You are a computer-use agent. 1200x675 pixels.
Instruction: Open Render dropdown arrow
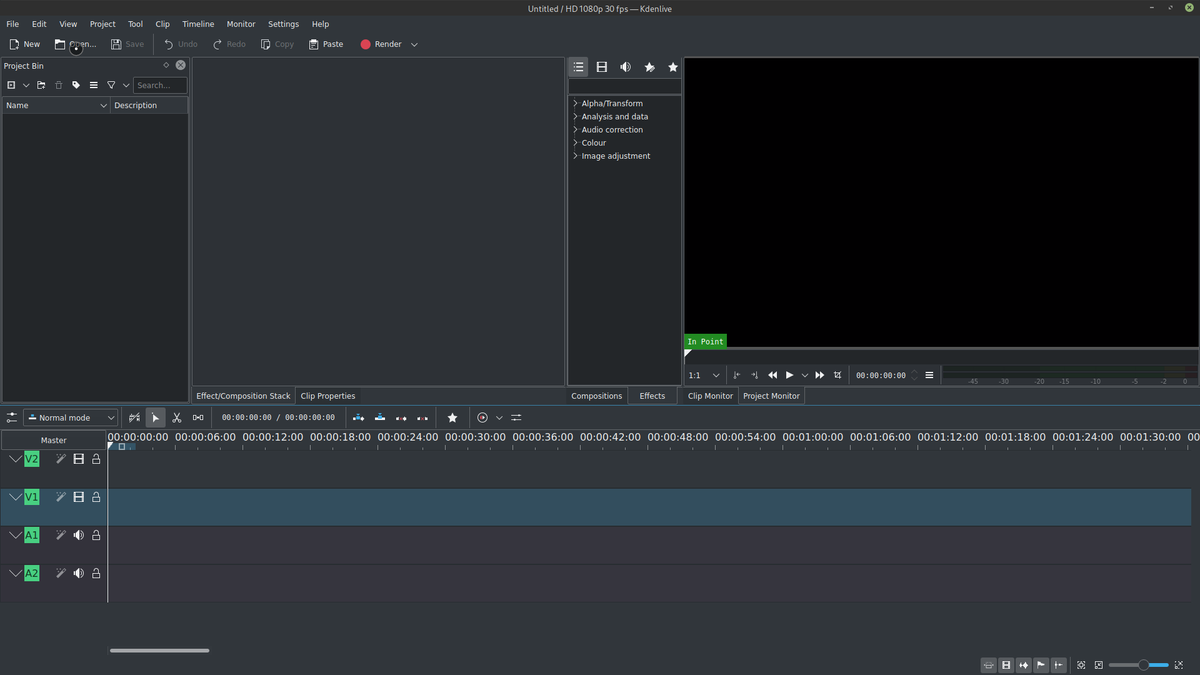(x=414, y=44)
